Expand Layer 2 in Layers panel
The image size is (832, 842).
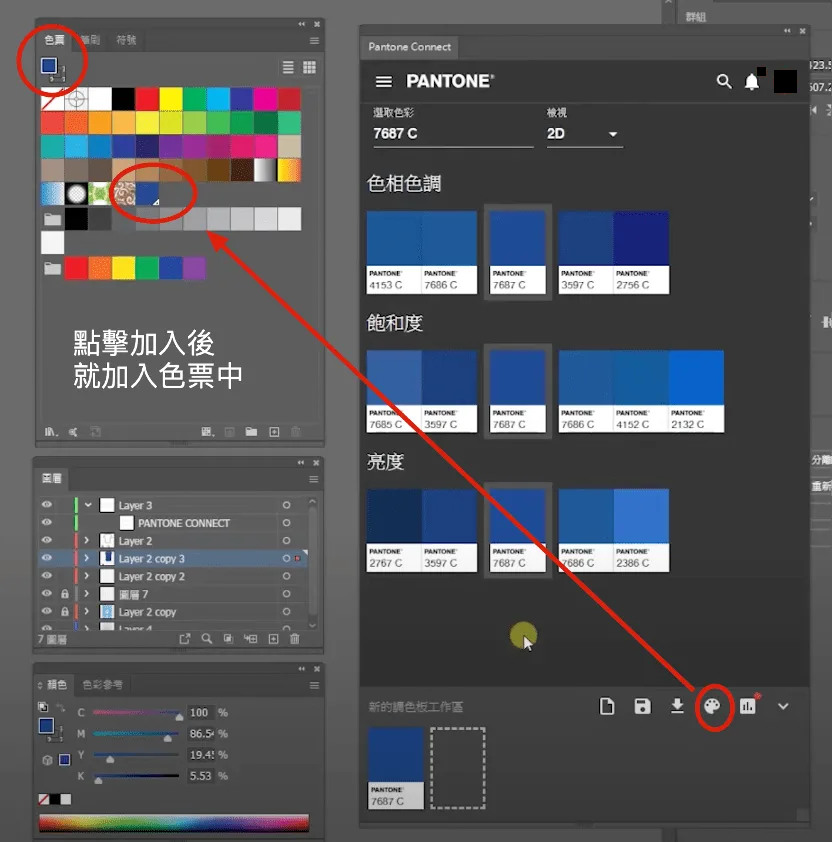tap(86, 540)
